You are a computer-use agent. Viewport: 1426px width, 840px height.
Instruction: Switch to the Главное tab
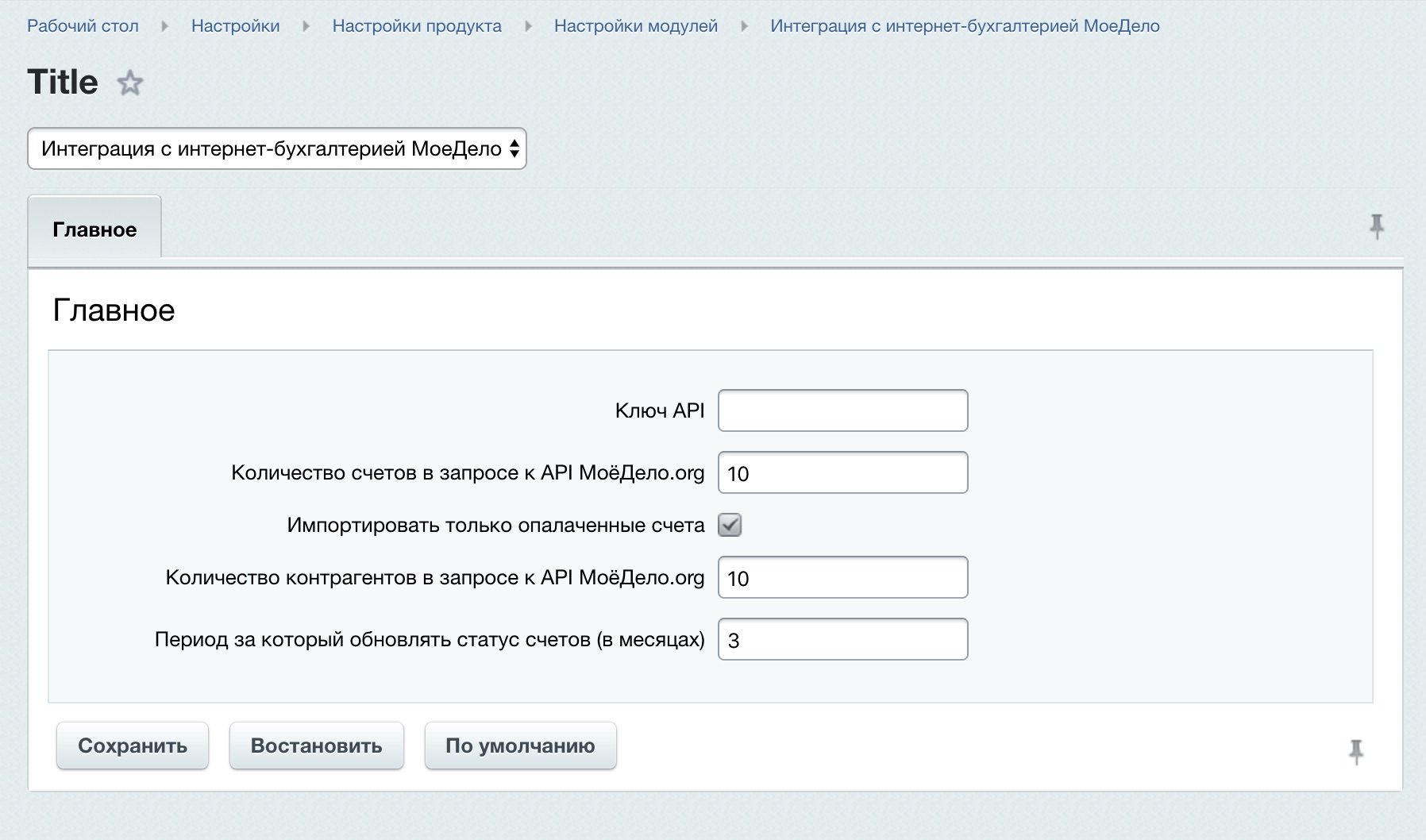[94, 229]
